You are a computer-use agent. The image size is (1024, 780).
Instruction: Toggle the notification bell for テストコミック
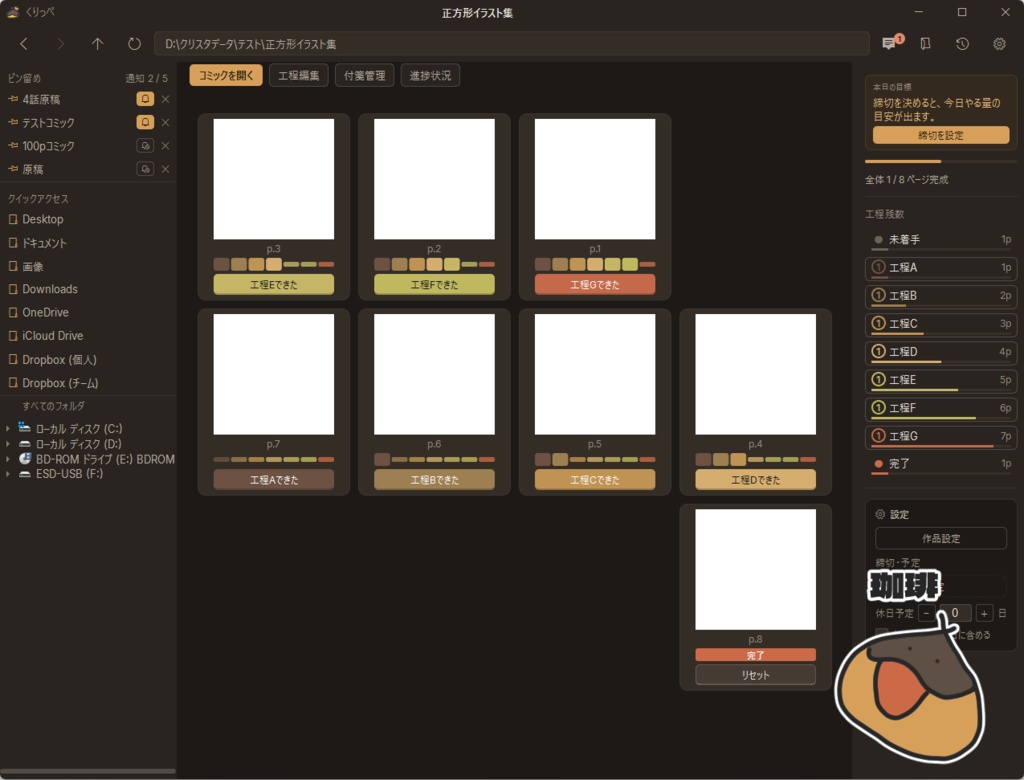pyautogui.click(x=145, y=122)
